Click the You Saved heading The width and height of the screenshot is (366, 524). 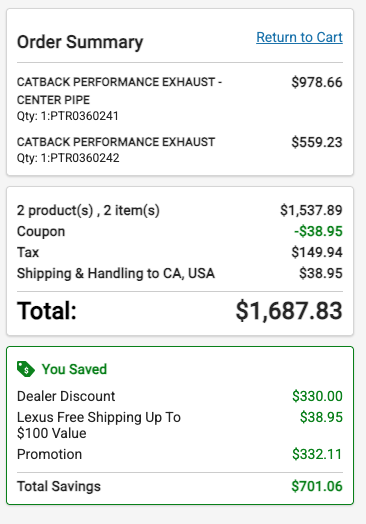tap(74, 369)
